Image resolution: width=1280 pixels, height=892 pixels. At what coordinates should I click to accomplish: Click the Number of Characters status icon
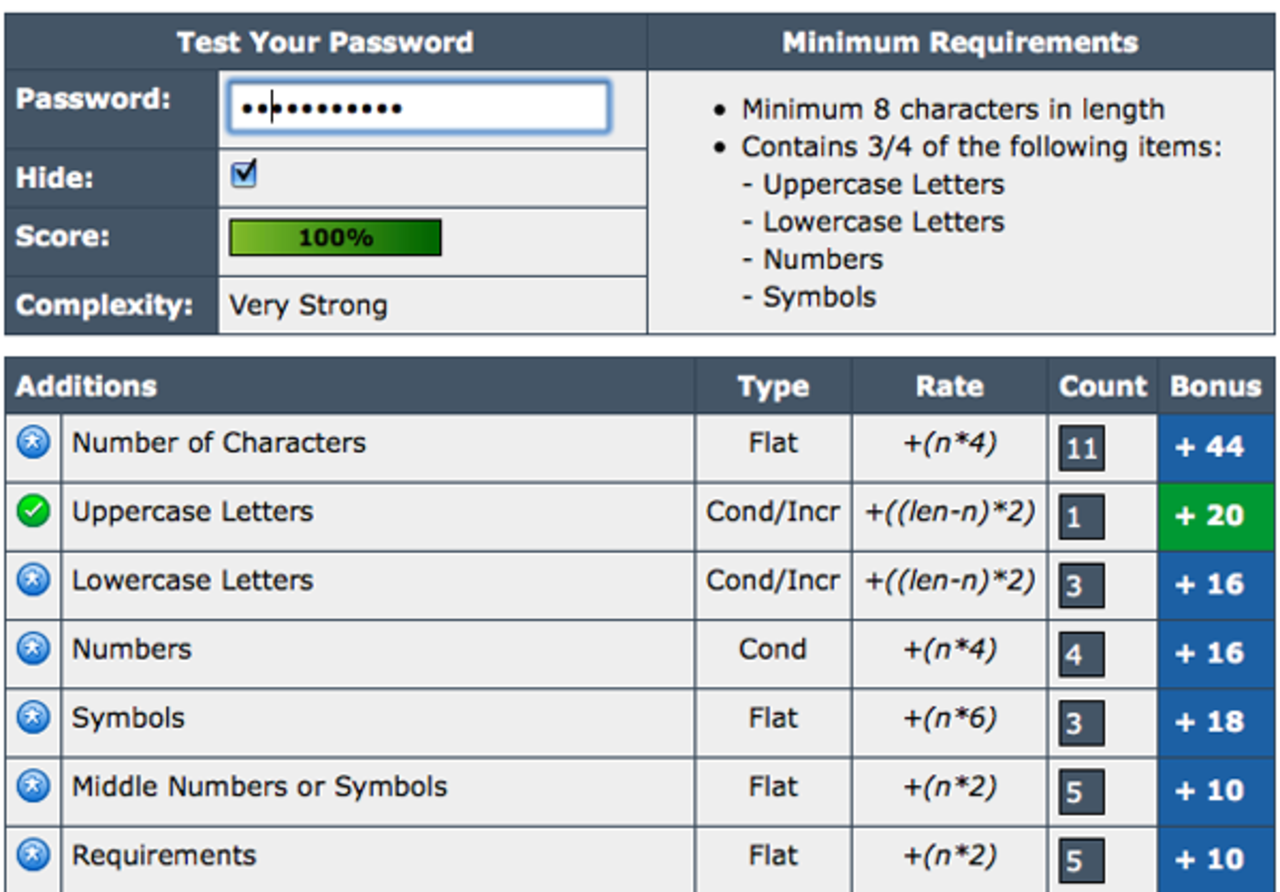[x=33, y=441]
